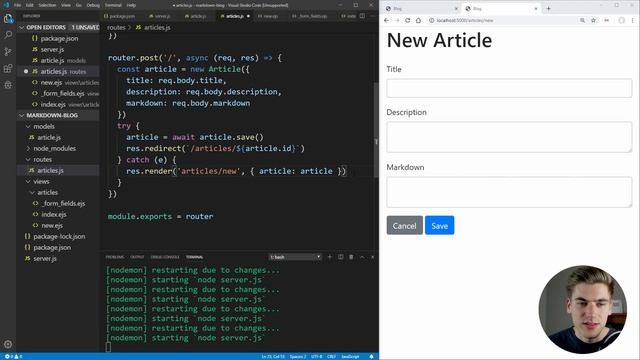Open the Help menu

pos(131,5)
